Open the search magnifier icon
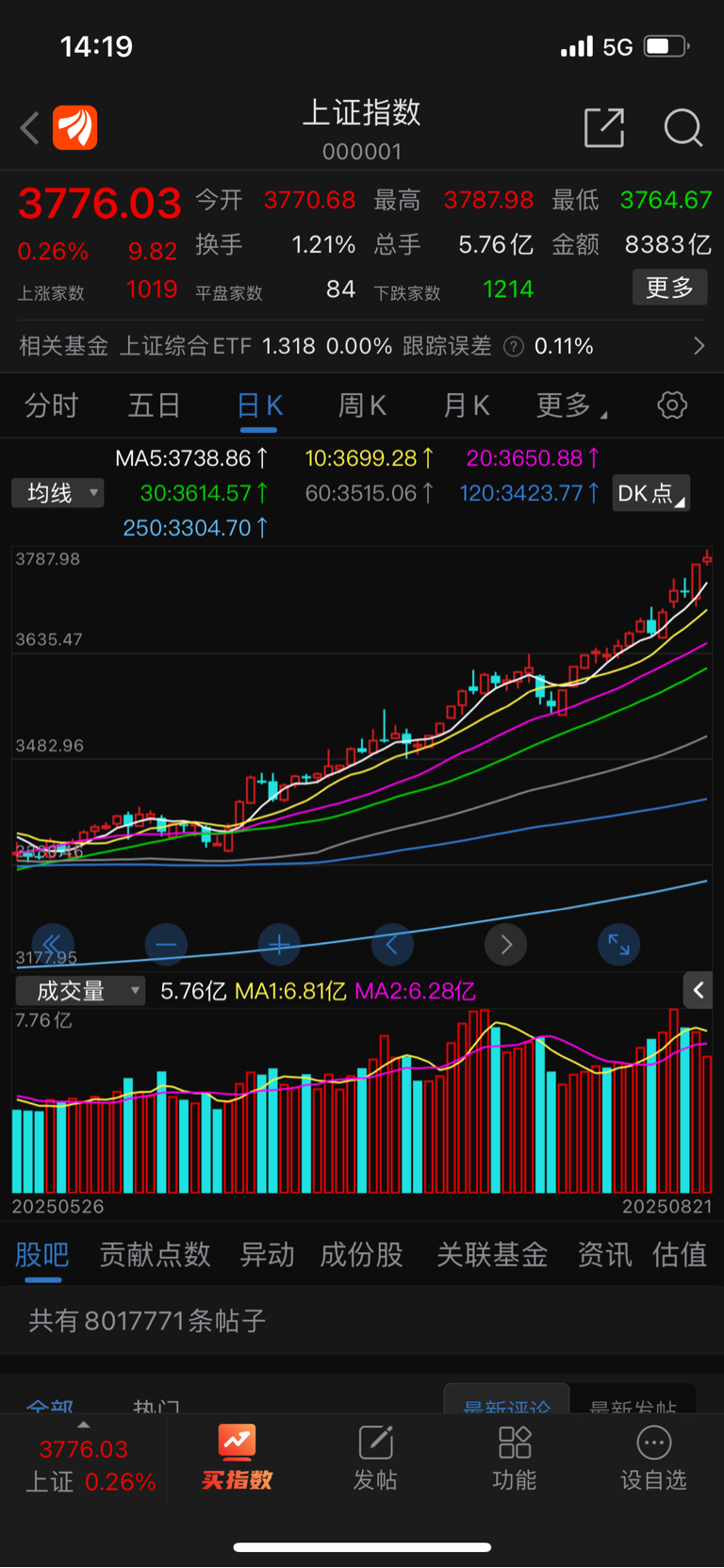This screenshot has width=724, height=1568. (x=683, y=127)
